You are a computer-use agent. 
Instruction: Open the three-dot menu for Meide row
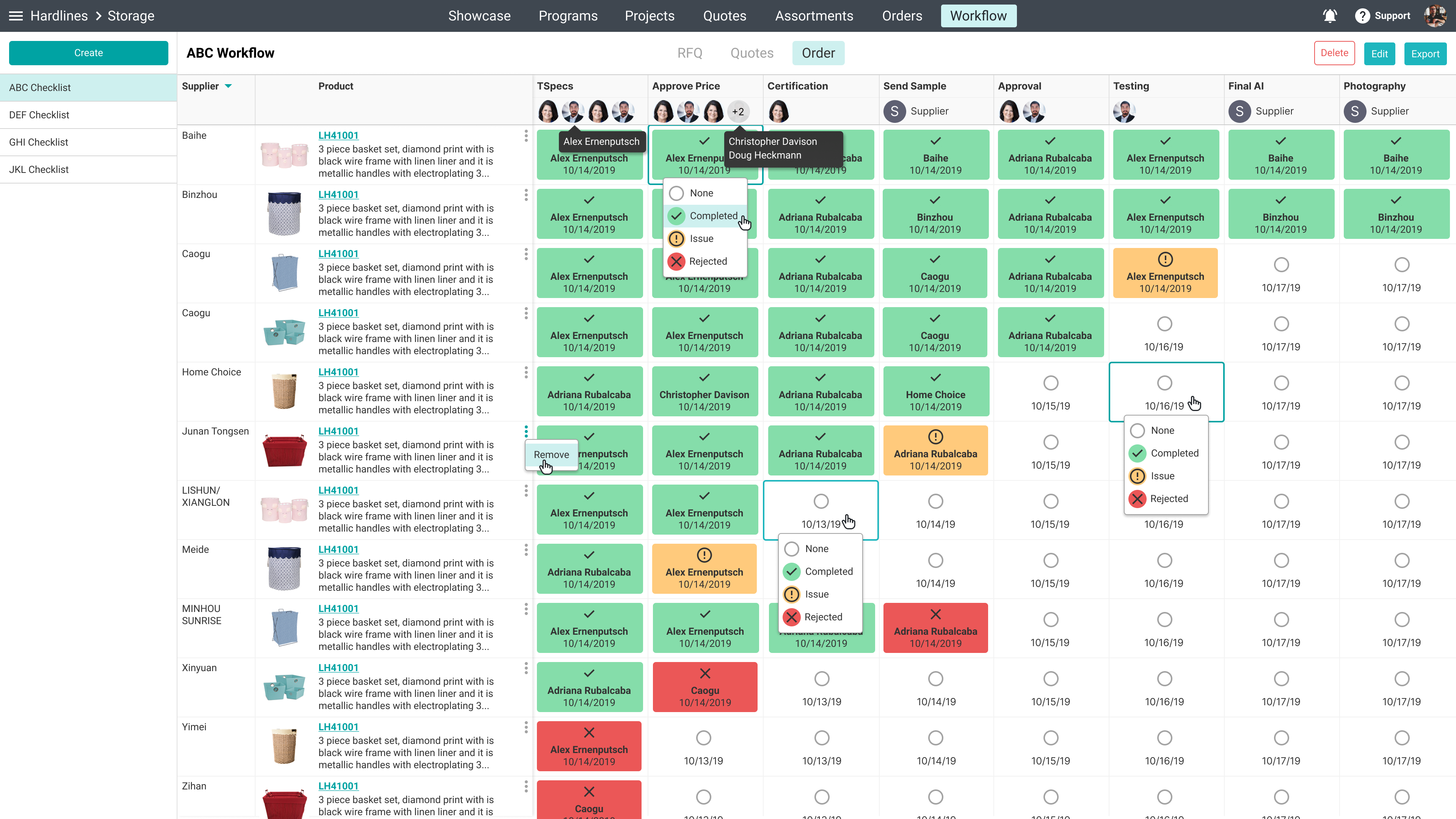[526, 549]
